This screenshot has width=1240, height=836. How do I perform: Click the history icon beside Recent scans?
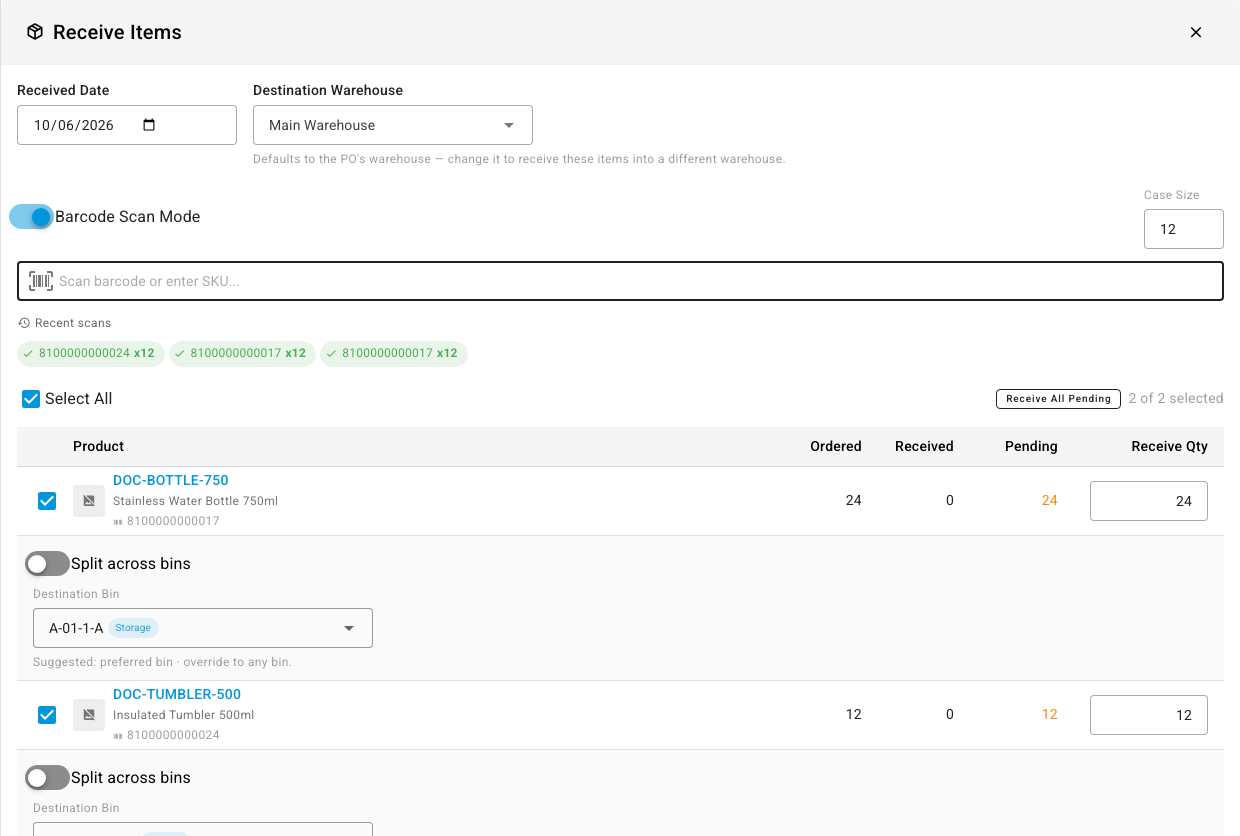click(24, 323)
